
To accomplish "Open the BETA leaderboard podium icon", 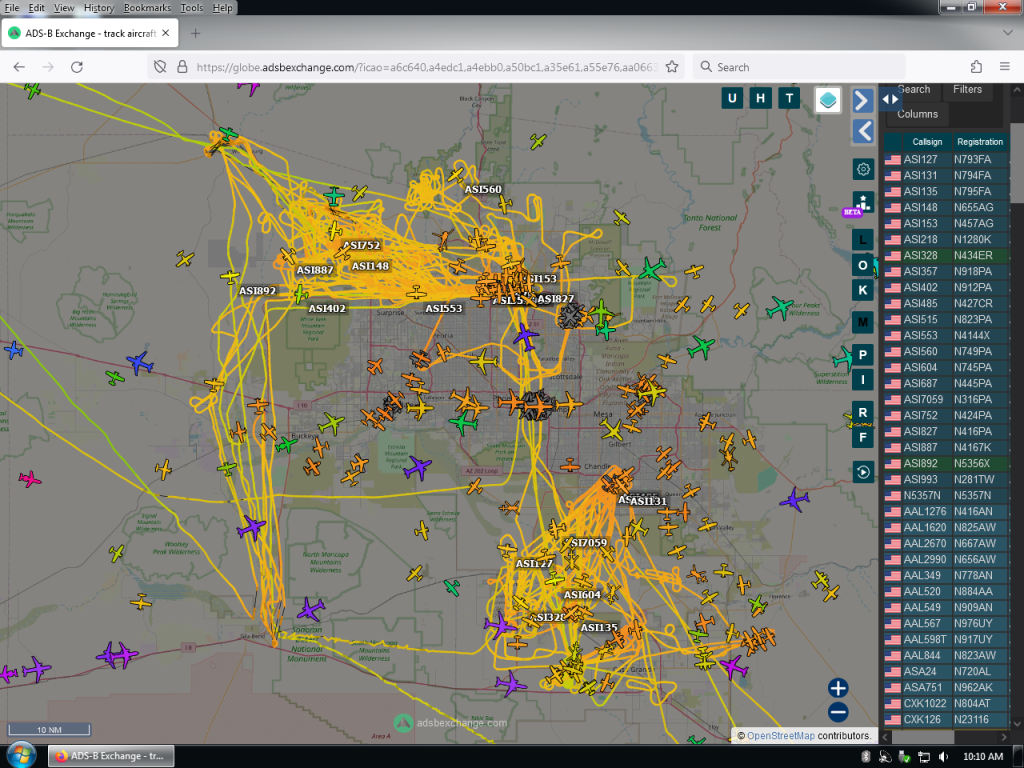I will click(x=863, y=201).
